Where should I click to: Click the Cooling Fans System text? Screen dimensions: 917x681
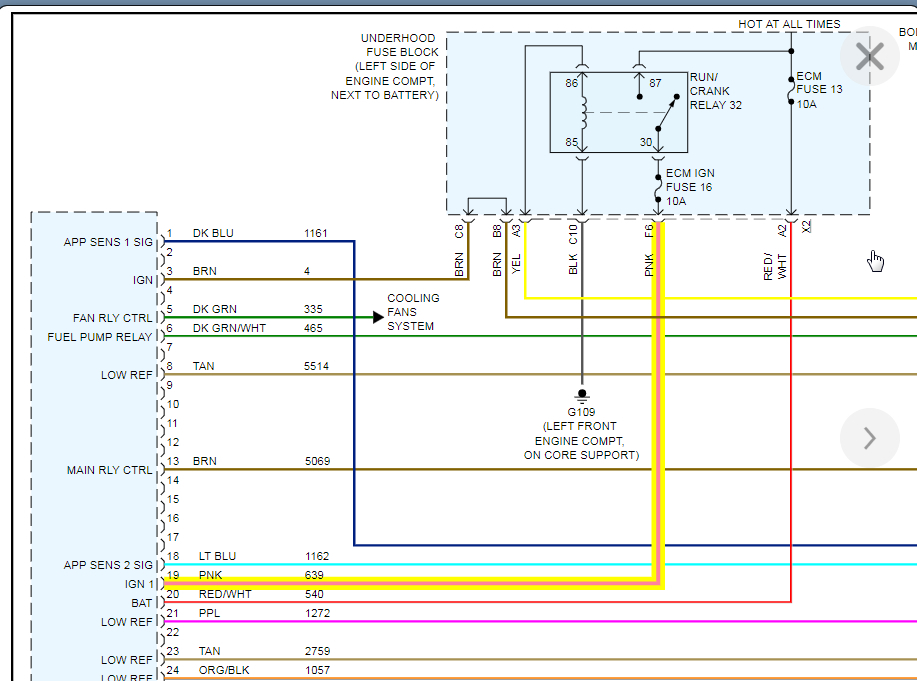412,312
